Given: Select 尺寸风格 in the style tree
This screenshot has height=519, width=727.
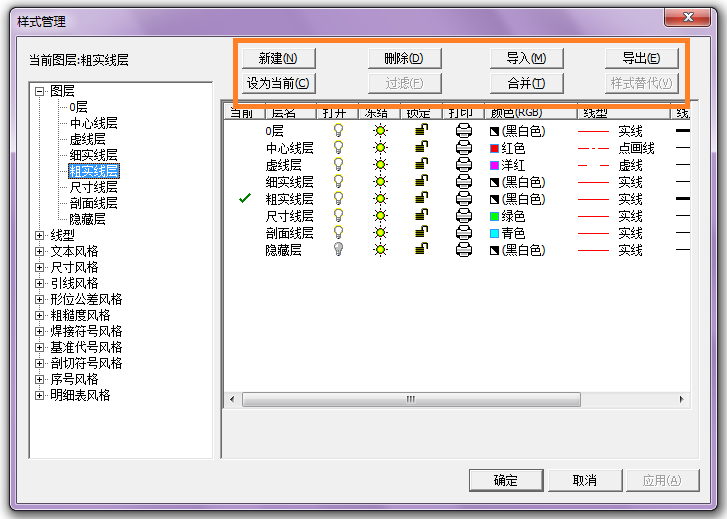Looking at the screenshot, I should [74, 267].
